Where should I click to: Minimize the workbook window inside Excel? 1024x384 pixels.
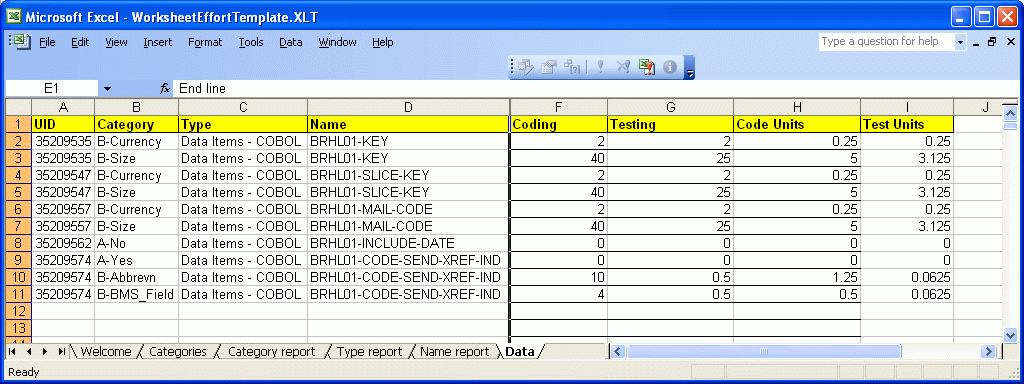coord(976,42)
